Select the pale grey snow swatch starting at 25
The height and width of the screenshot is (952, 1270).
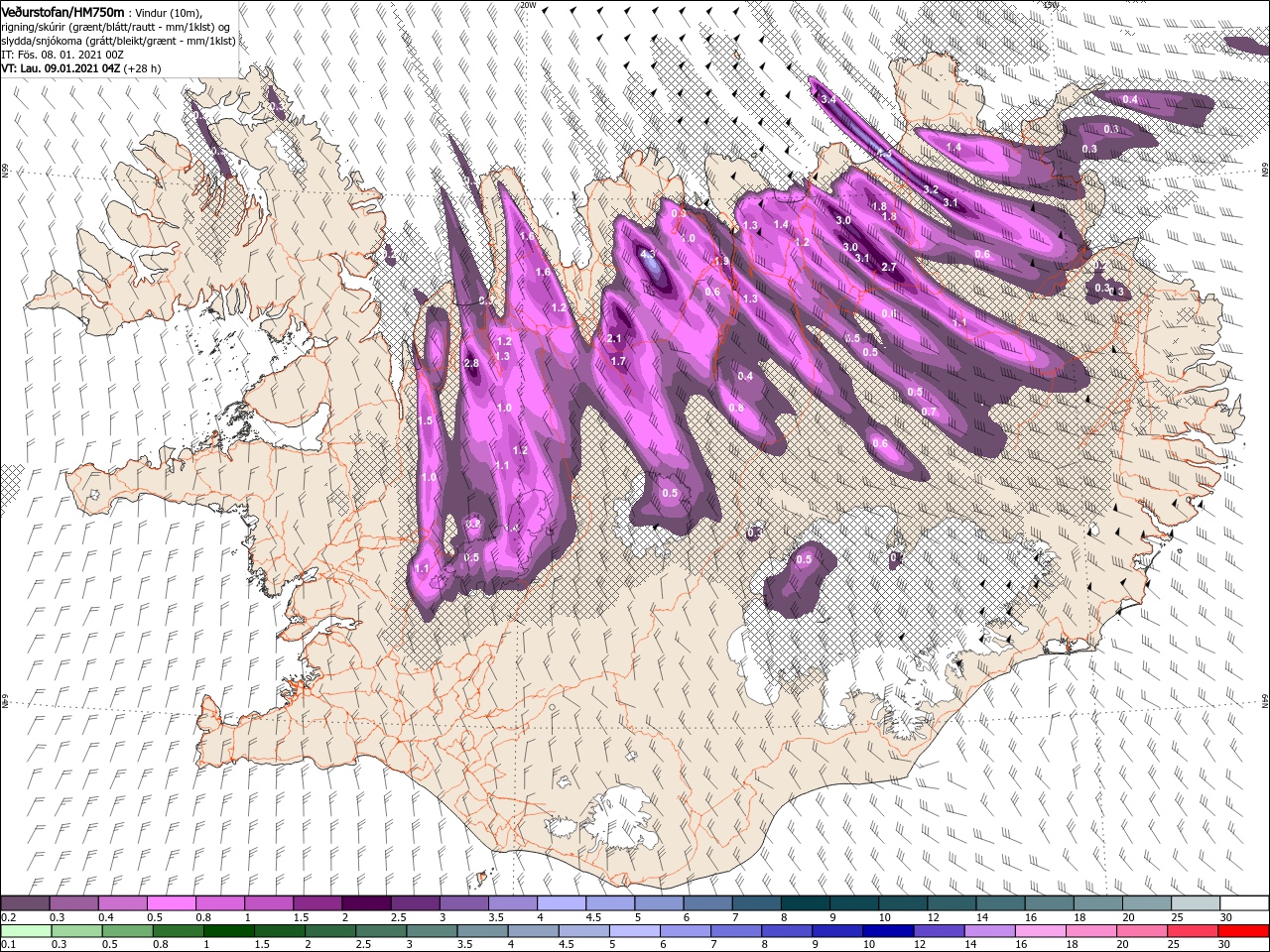1195,903
